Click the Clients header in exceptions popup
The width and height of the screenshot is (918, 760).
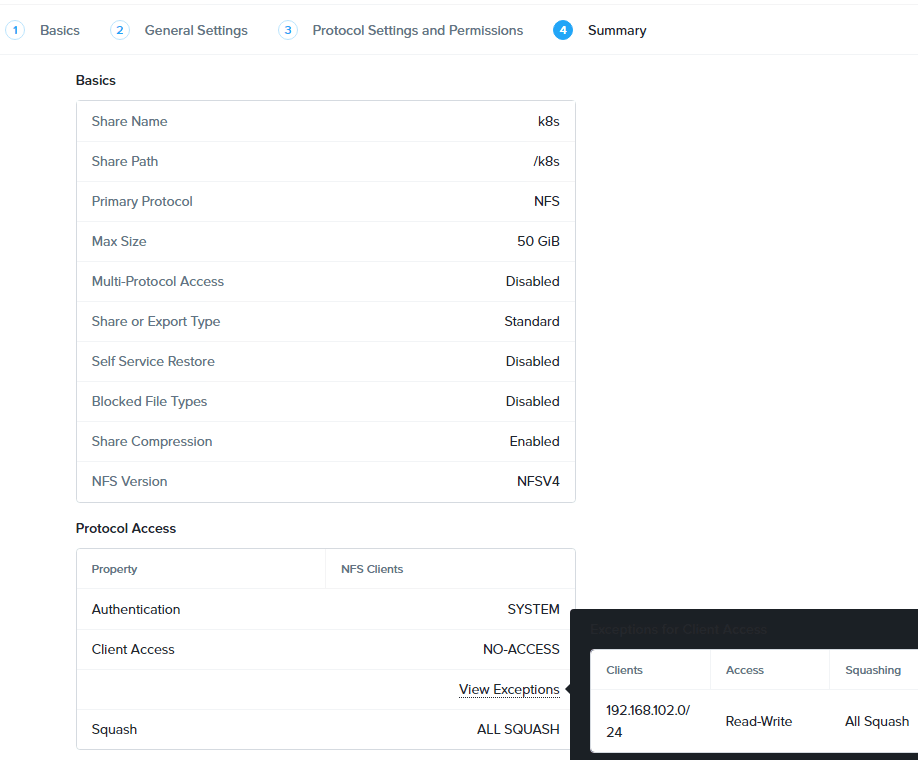(x=625, y=670)
